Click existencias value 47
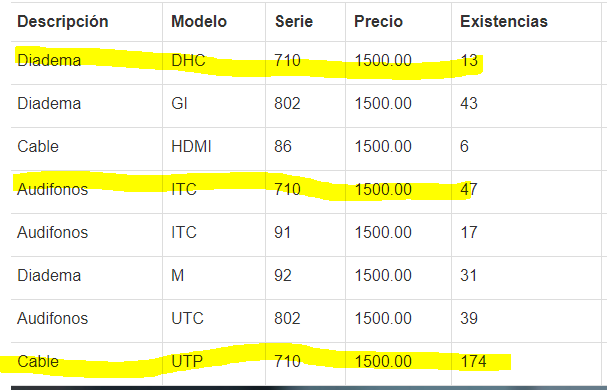The image size is (607, 390). coord(469,189)
